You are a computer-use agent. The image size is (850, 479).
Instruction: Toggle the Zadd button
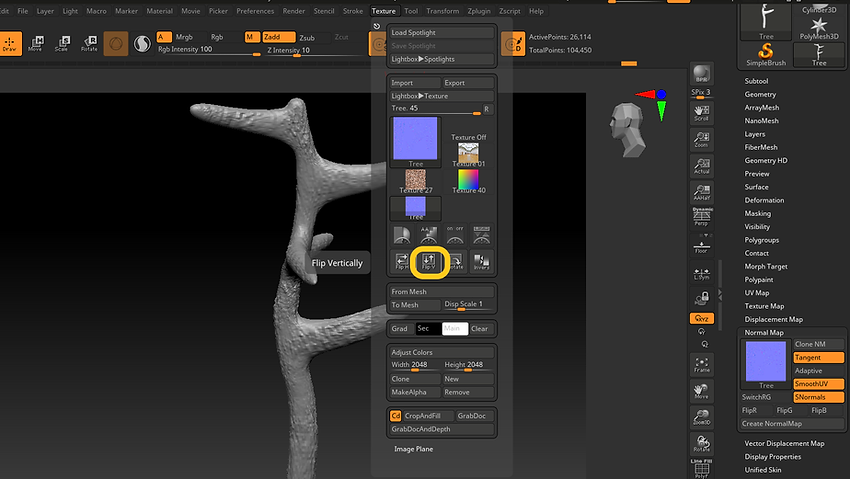pyautogui.click(x=279, y=37)
